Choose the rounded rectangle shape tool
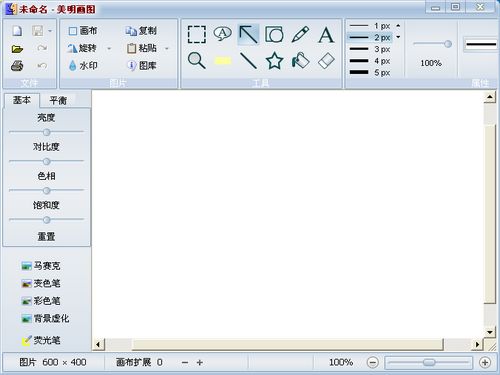 (x=274, y=34)
